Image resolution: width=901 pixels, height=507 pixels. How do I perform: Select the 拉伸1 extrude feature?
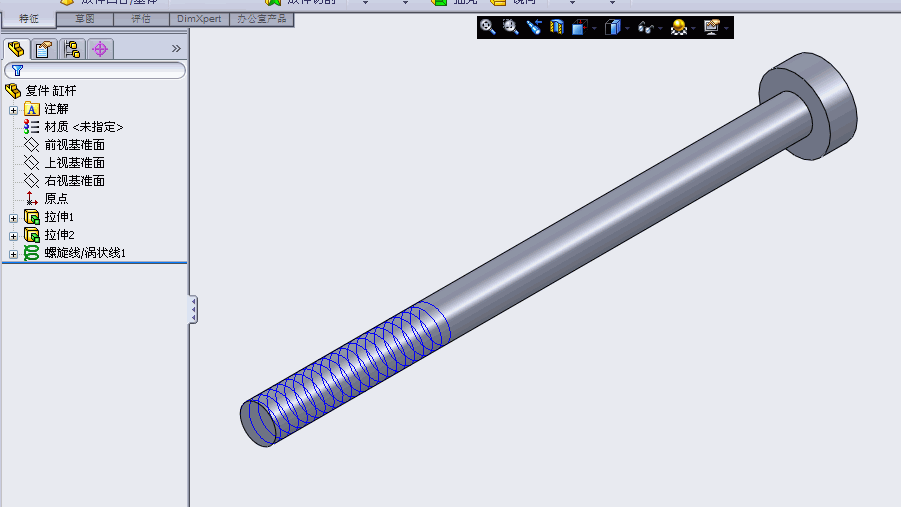coord(59,217)
